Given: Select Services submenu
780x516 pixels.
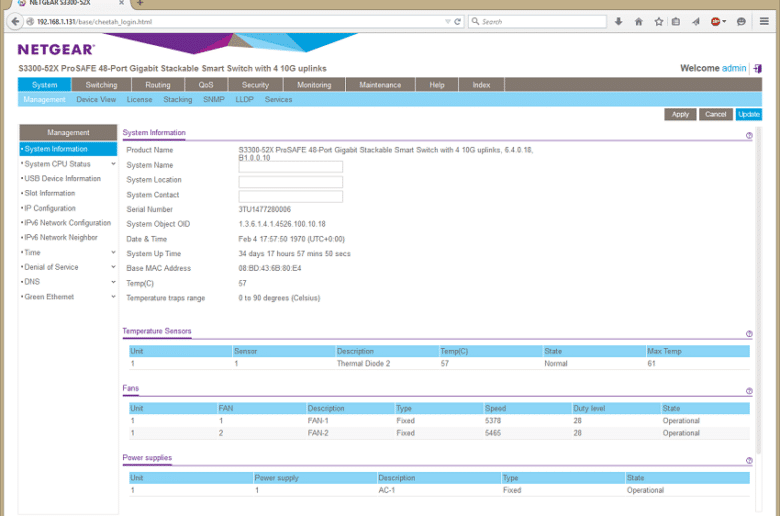Looking at the screenshot, I should pos(279,100).
